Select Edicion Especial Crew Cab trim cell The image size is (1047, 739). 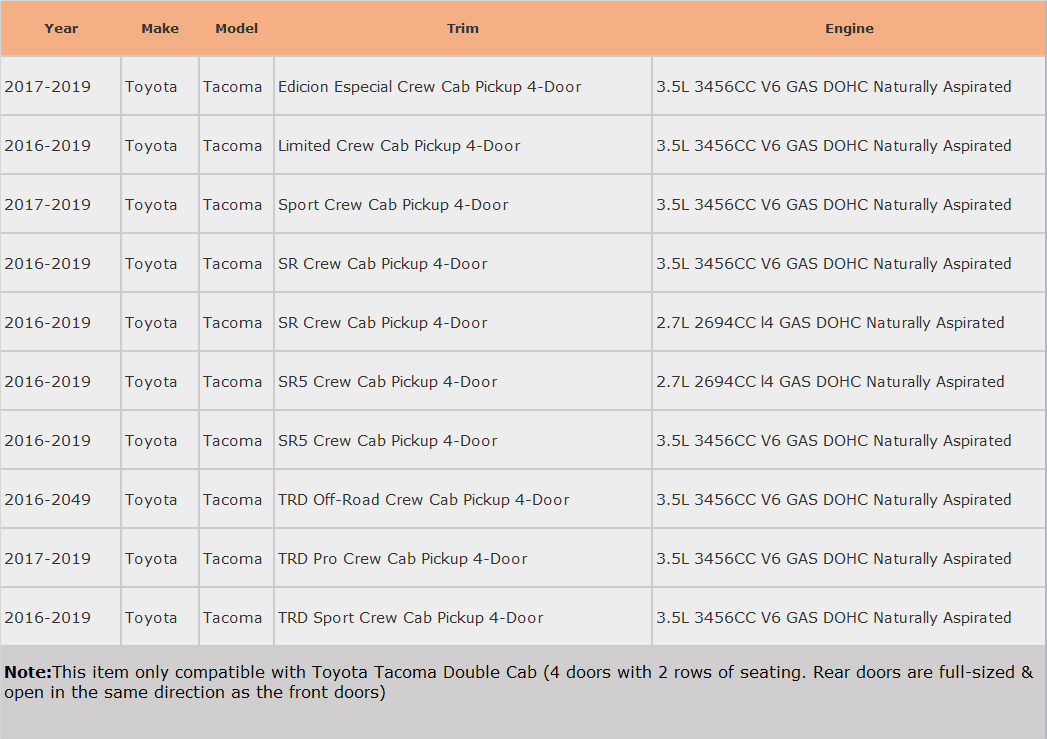[x=463, y=86]
